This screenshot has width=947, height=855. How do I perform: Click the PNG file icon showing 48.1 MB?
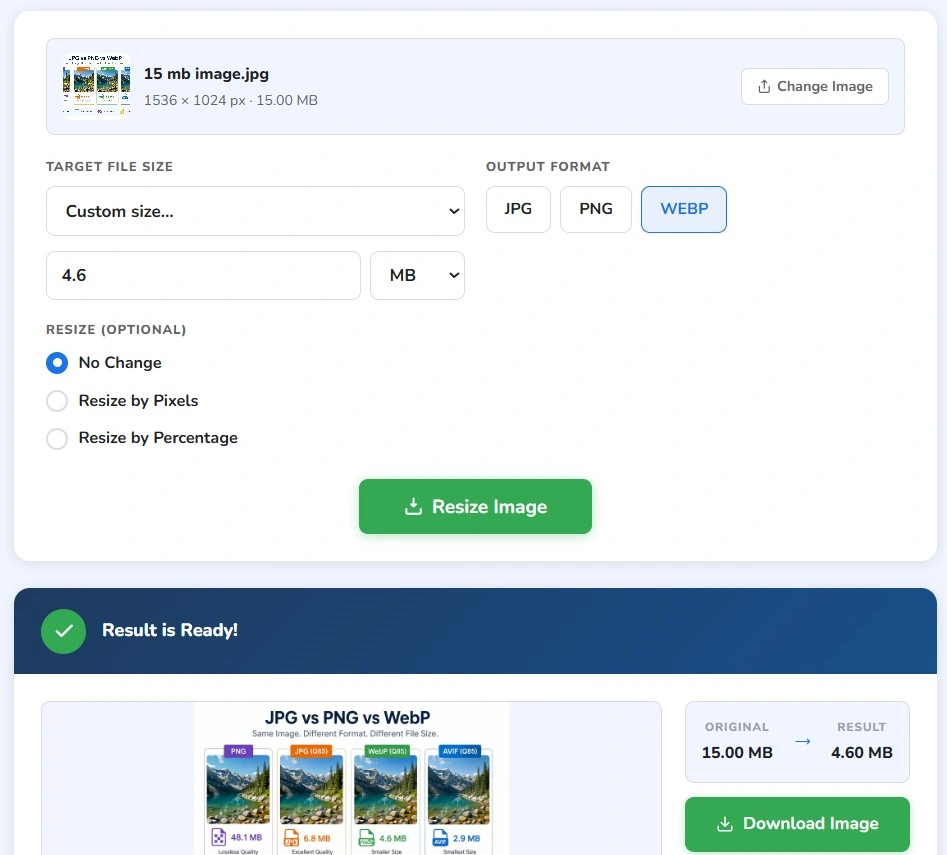[x=218, y=837]
